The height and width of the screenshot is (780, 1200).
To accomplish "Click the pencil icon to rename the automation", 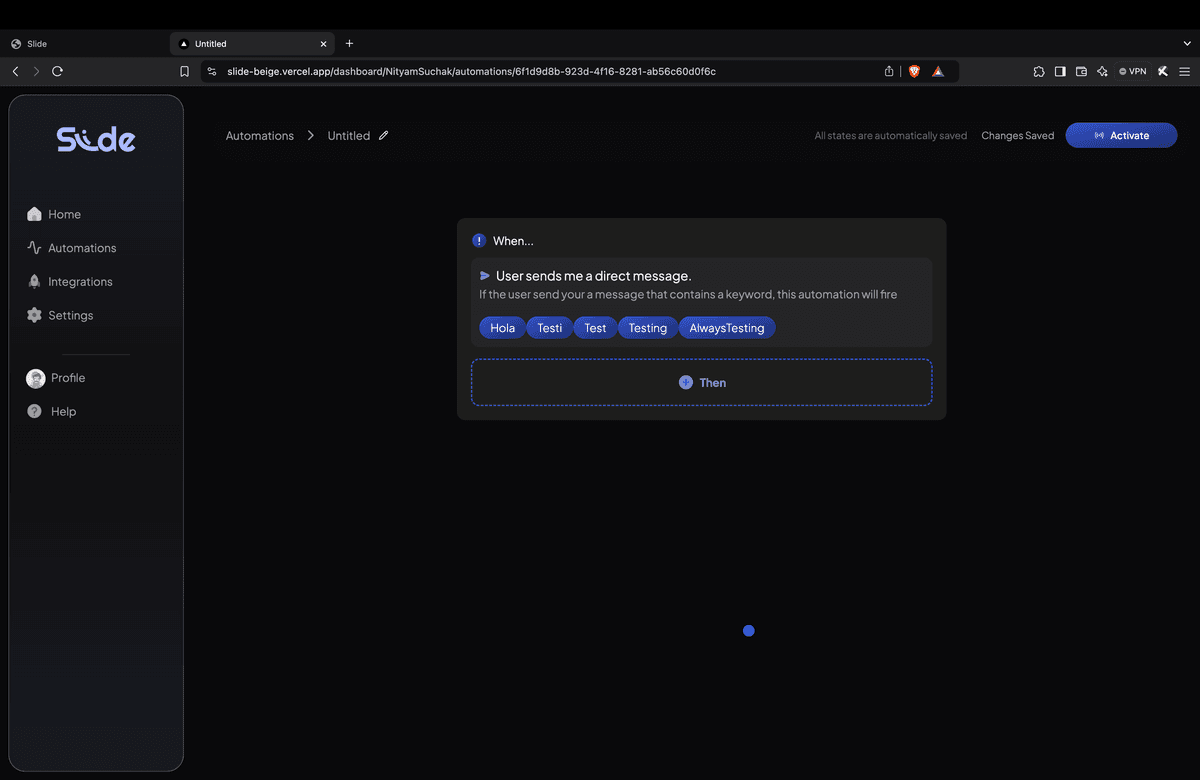I will click(385, 135).
